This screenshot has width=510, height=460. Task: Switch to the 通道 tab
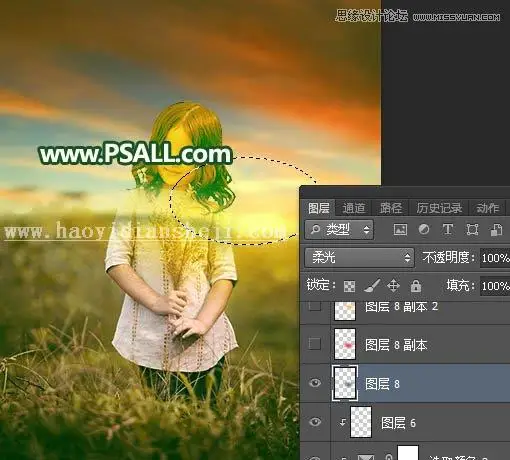tap(354, 208)
